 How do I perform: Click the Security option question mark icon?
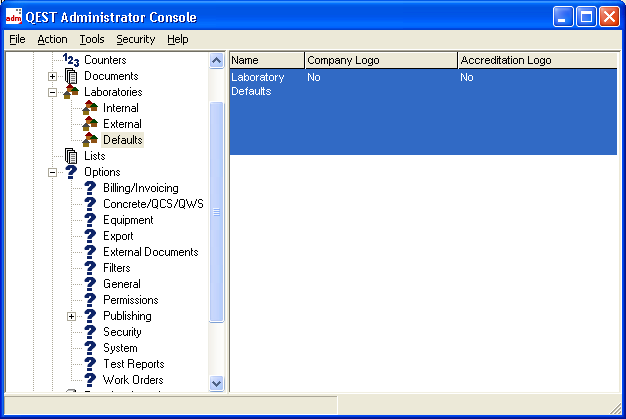[90, 332]
